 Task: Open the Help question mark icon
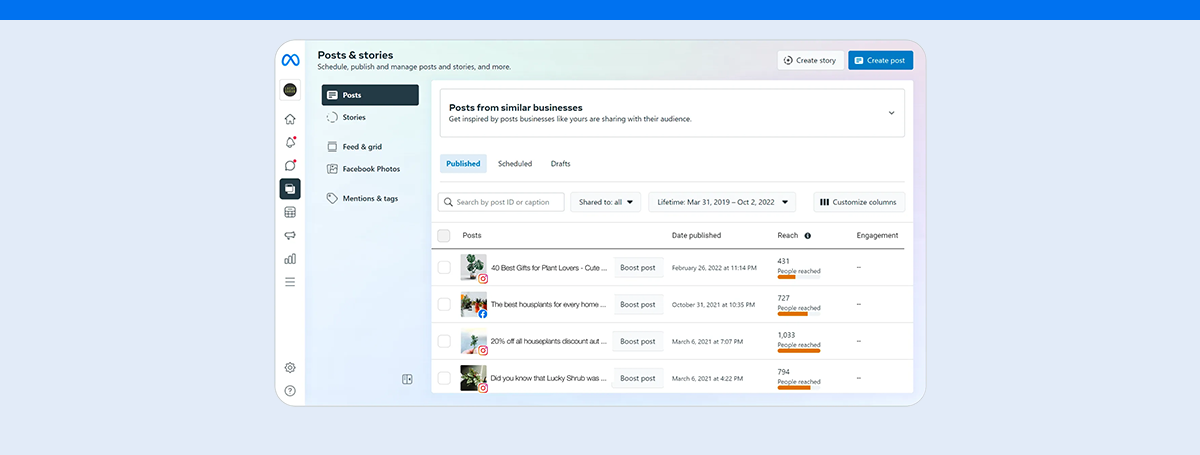[x=290, y=390]
